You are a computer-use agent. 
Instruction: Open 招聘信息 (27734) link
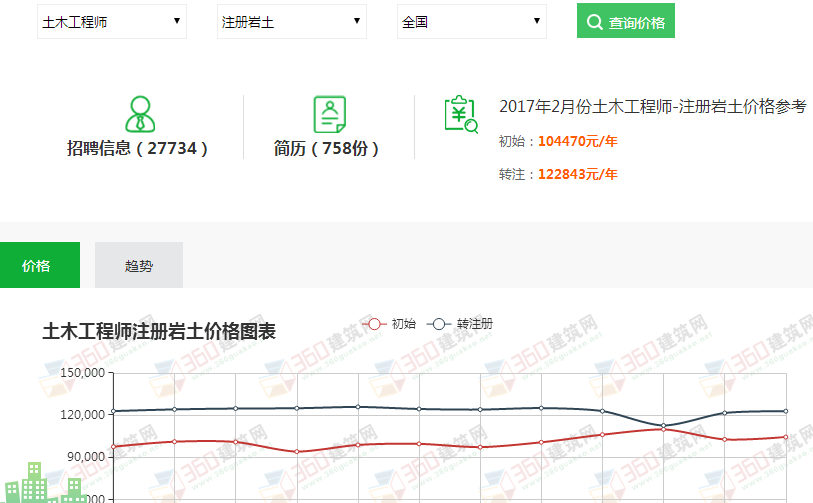point(138,149)
